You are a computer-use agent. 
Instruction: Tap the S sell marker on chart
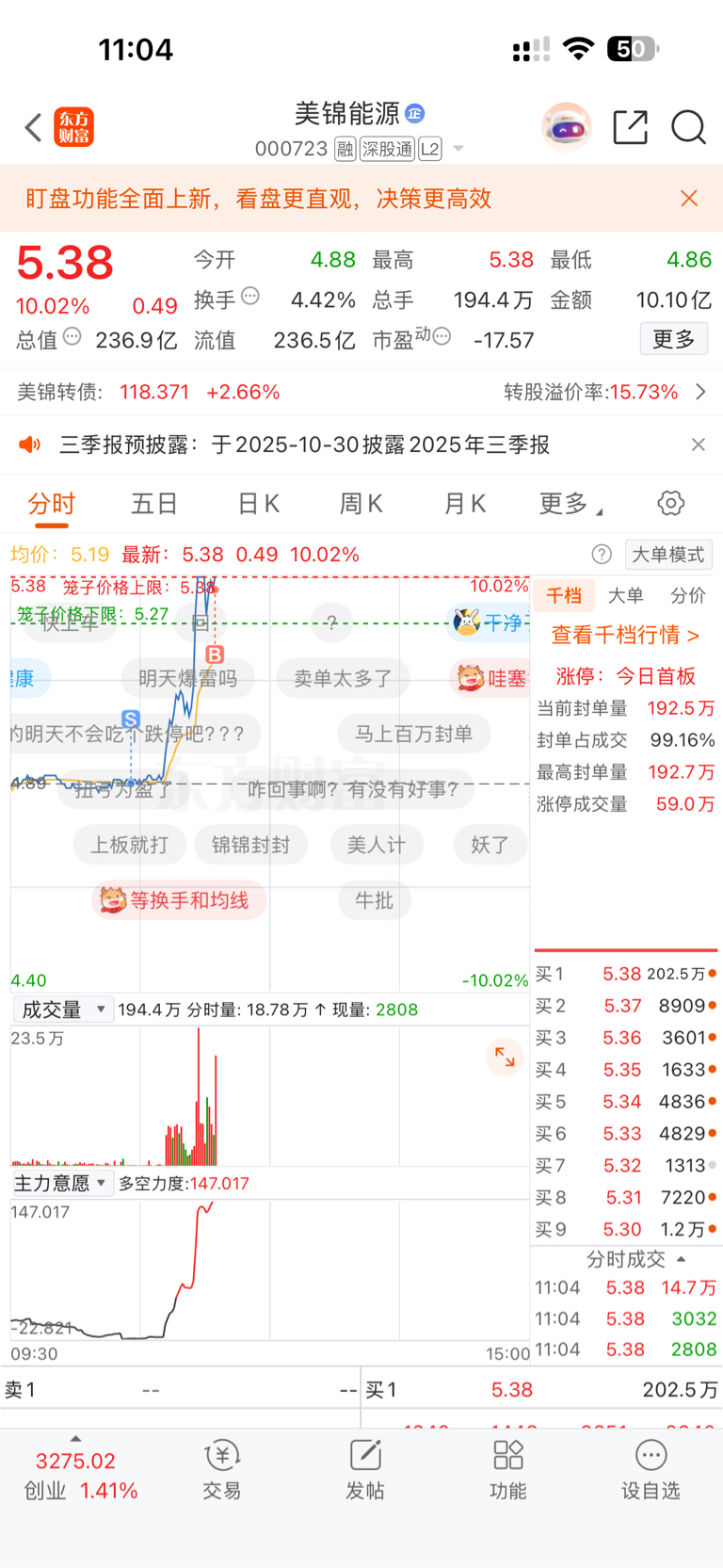click(x=131, y=719)
